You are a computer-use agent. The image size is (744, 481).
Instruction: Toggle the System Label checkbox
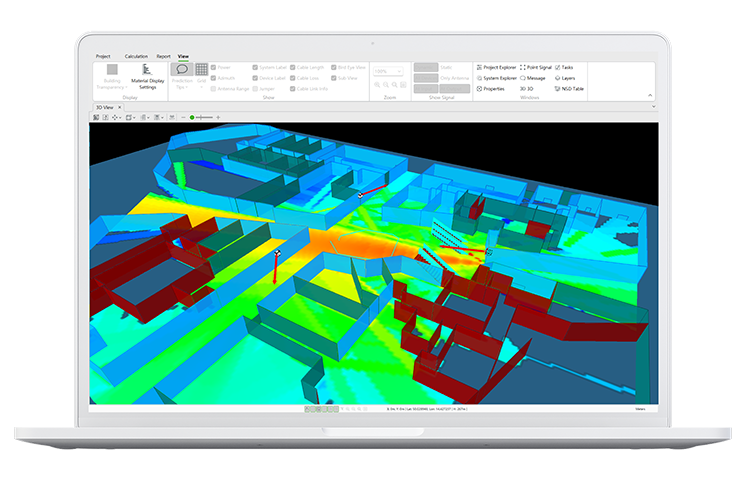pyautogui.click(x=255, y=67)
